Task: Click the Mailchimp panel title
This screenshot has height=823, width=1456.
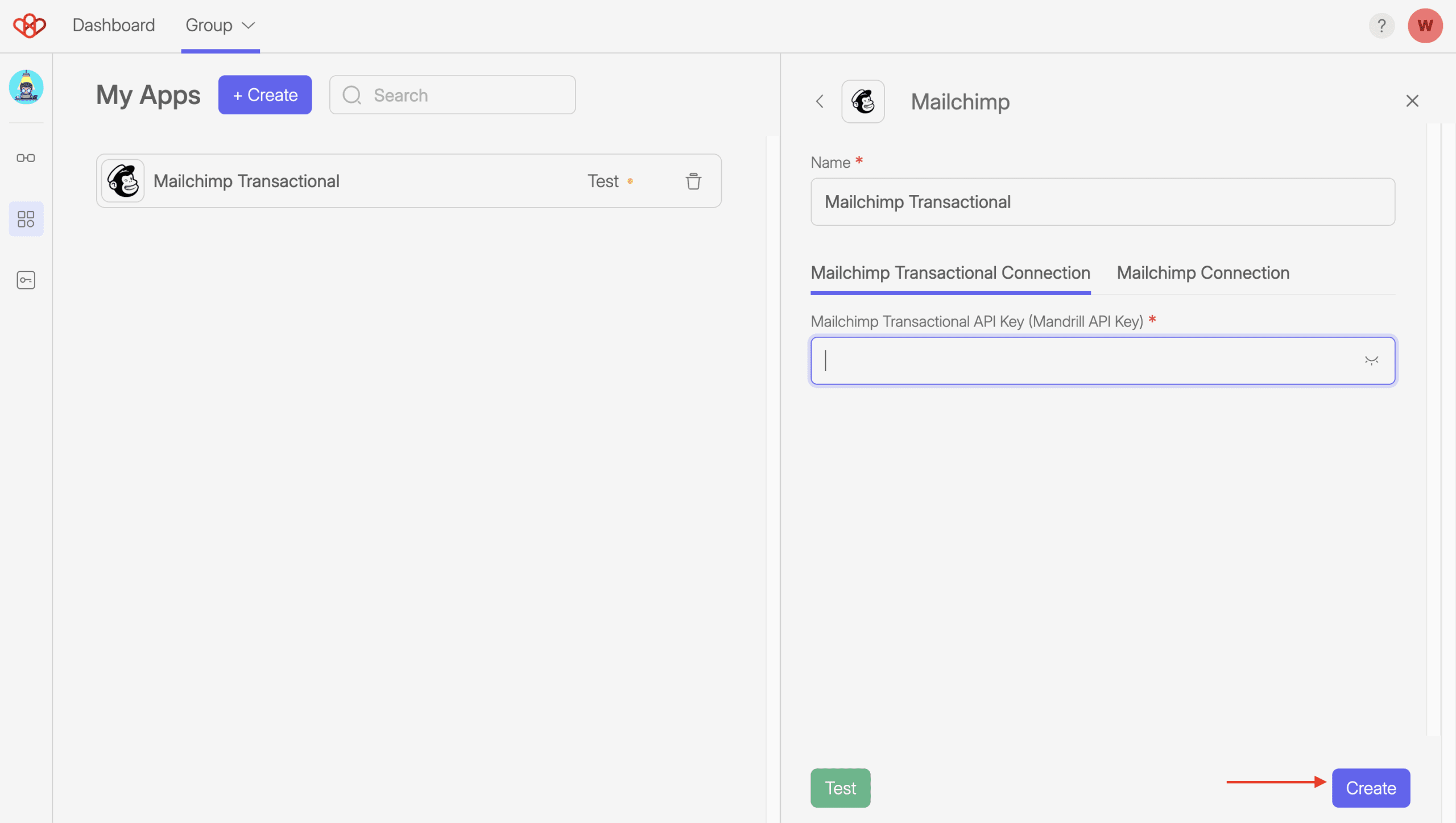Action: pyautogui.click(x=960, y=101)
